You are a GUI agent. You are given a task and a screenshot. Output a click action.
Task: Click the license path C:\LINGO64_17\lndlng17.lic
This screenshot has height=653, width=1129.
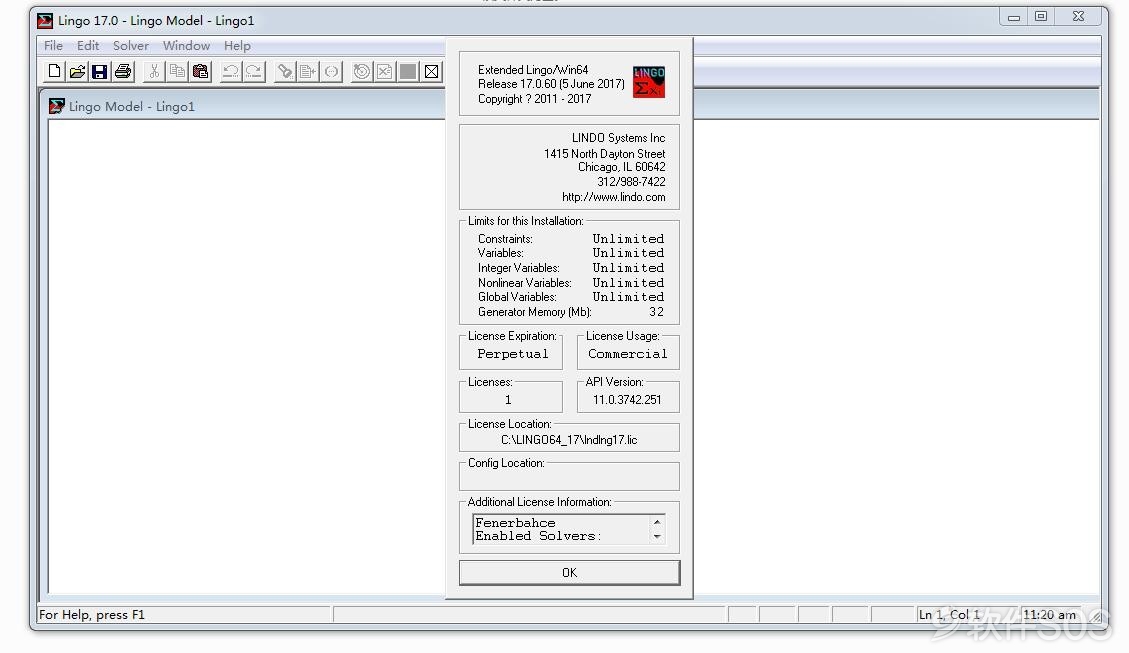(x=569, y=440)
